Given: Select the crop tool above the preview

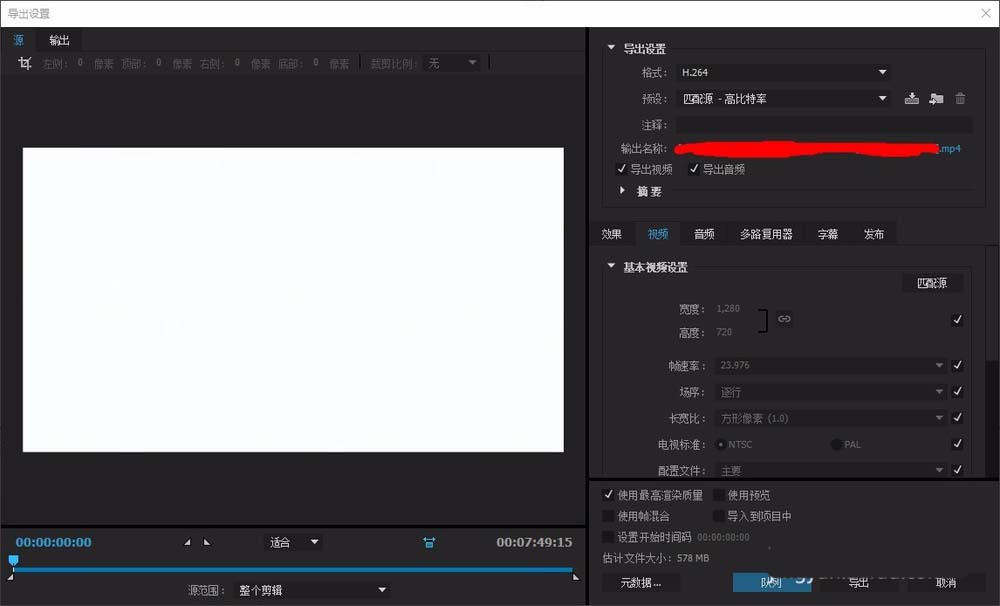Looking at the screenshot, I should [x=23, y=62].
